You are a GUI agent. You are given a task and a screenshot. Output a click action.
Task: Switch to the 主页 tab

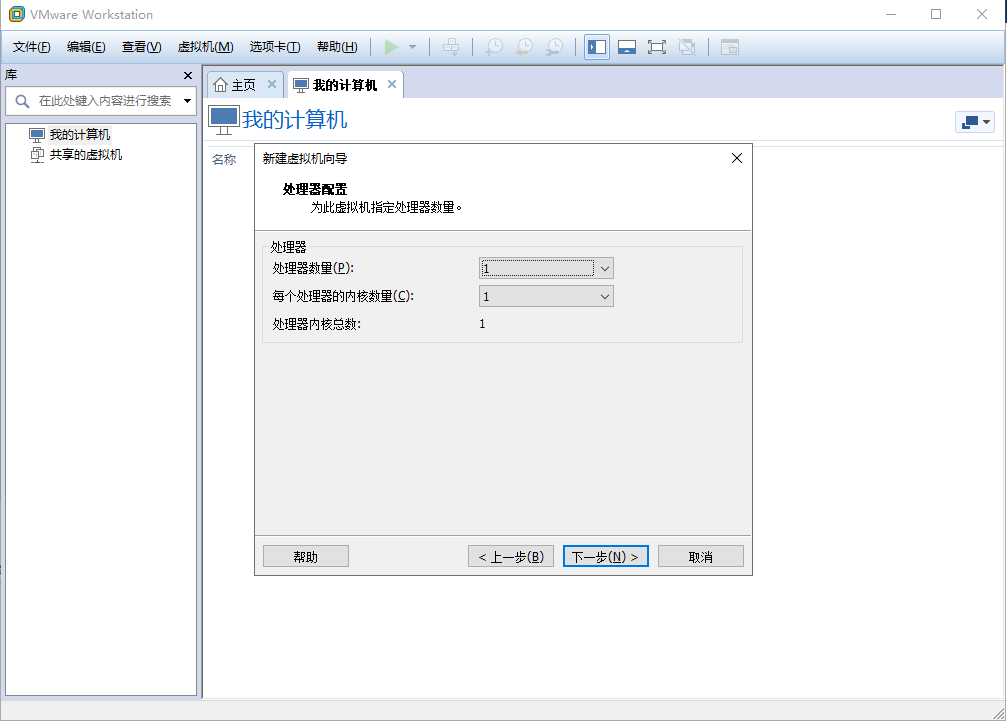click(x=243, y=85)
